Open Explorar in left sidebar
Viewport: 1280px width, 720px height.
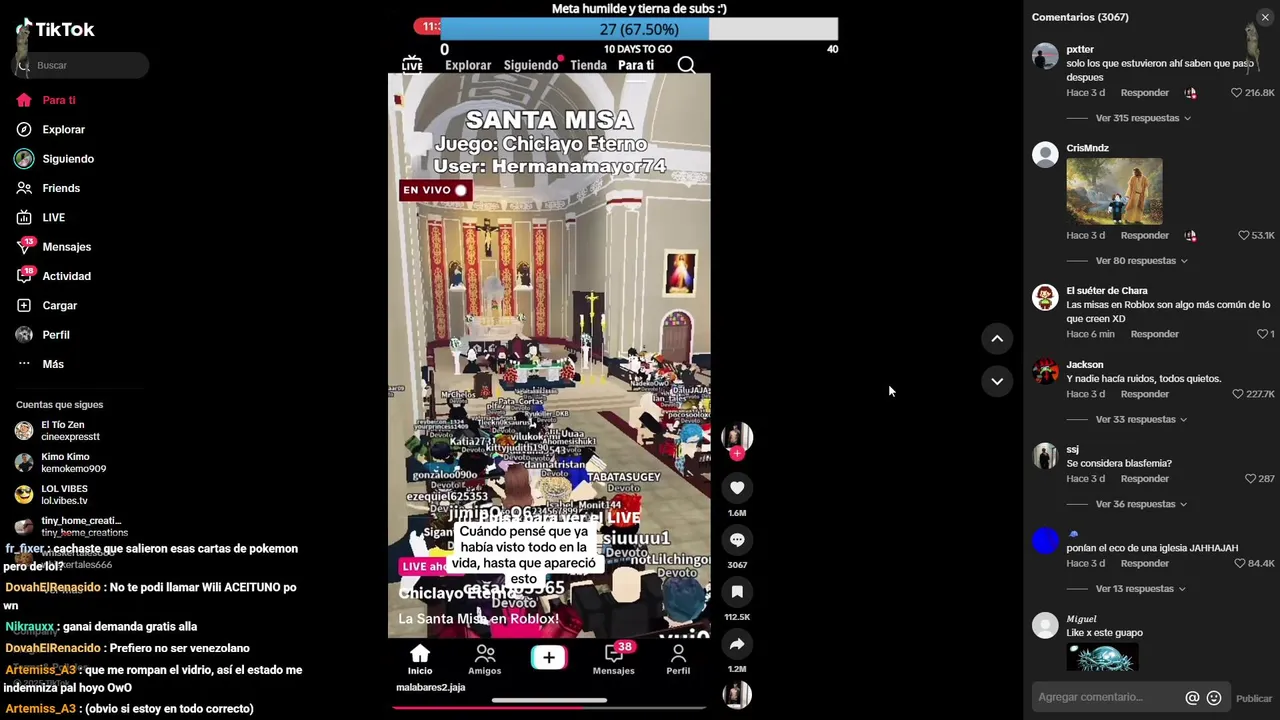[63, 130]
